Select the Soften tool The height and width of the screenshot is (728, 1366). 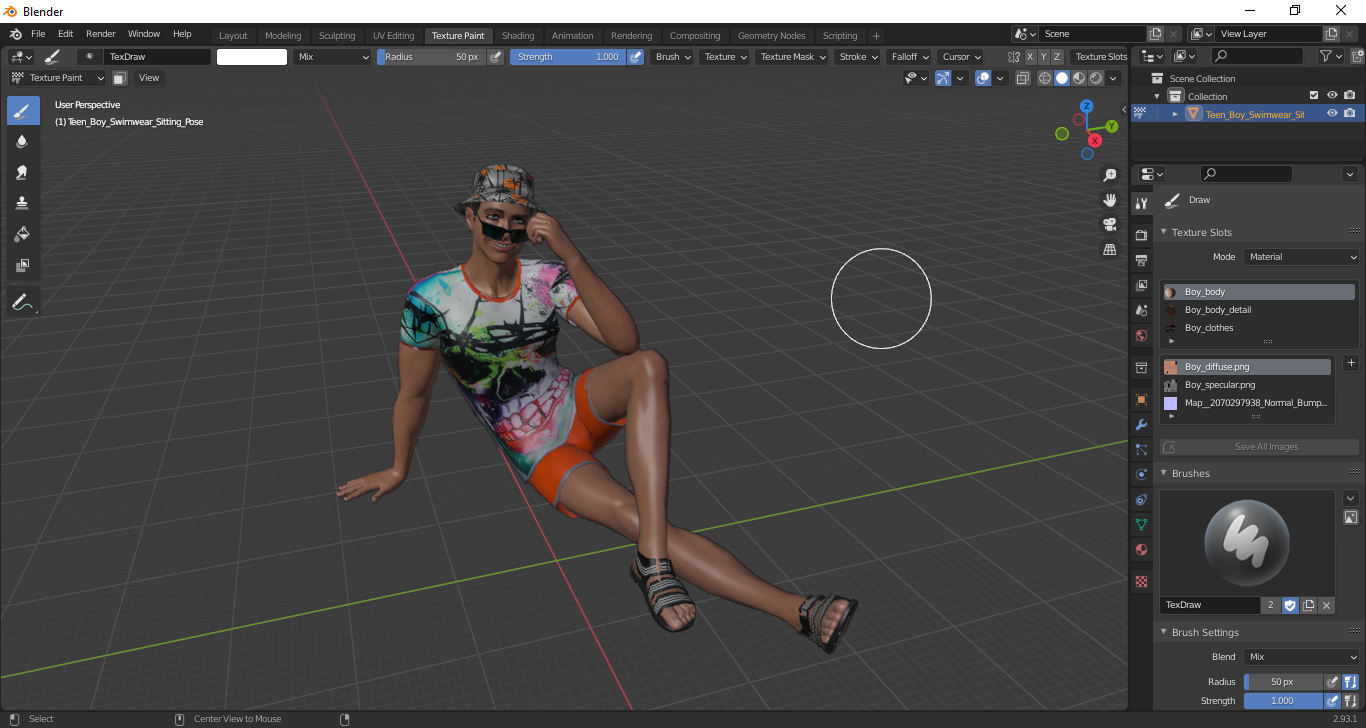pyautogui.click(x=23, y=142)
